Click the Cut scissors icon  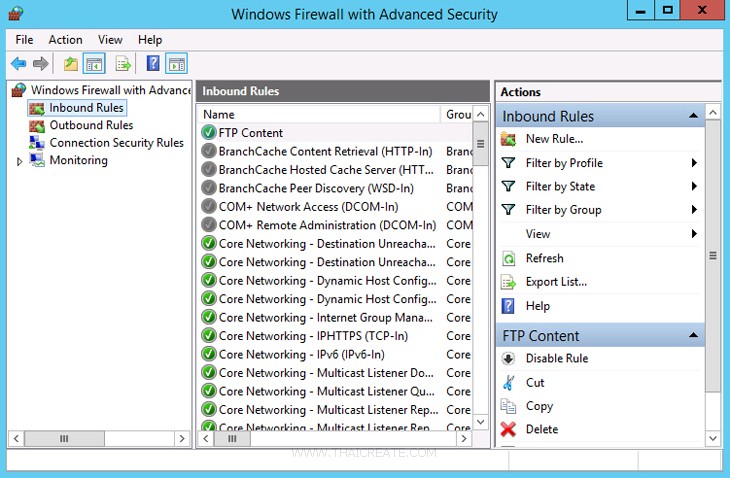(x=508, y=383)
